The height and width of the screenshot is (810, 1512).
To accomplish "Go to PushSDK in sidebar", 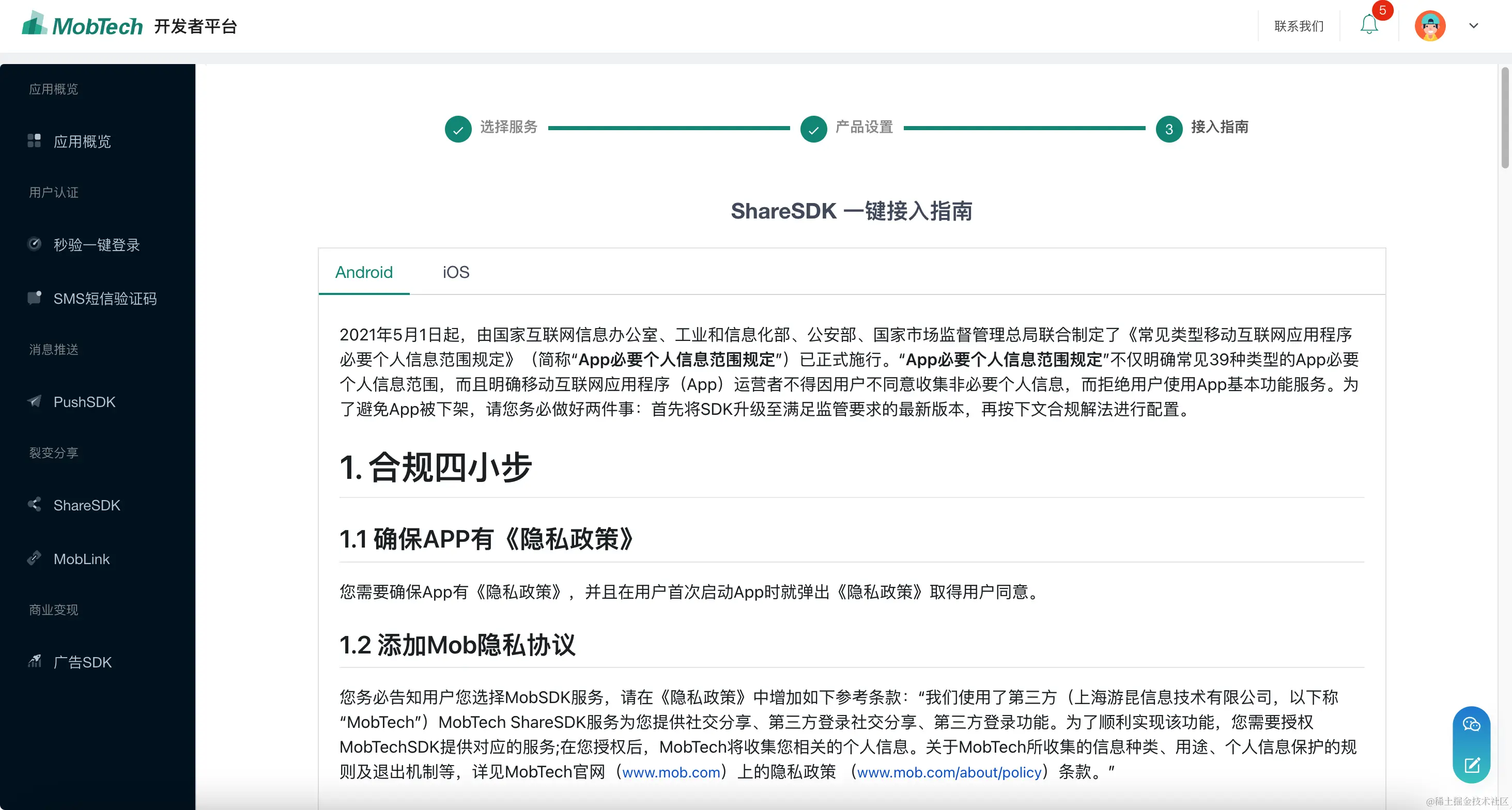I will (x=84, y=402).
